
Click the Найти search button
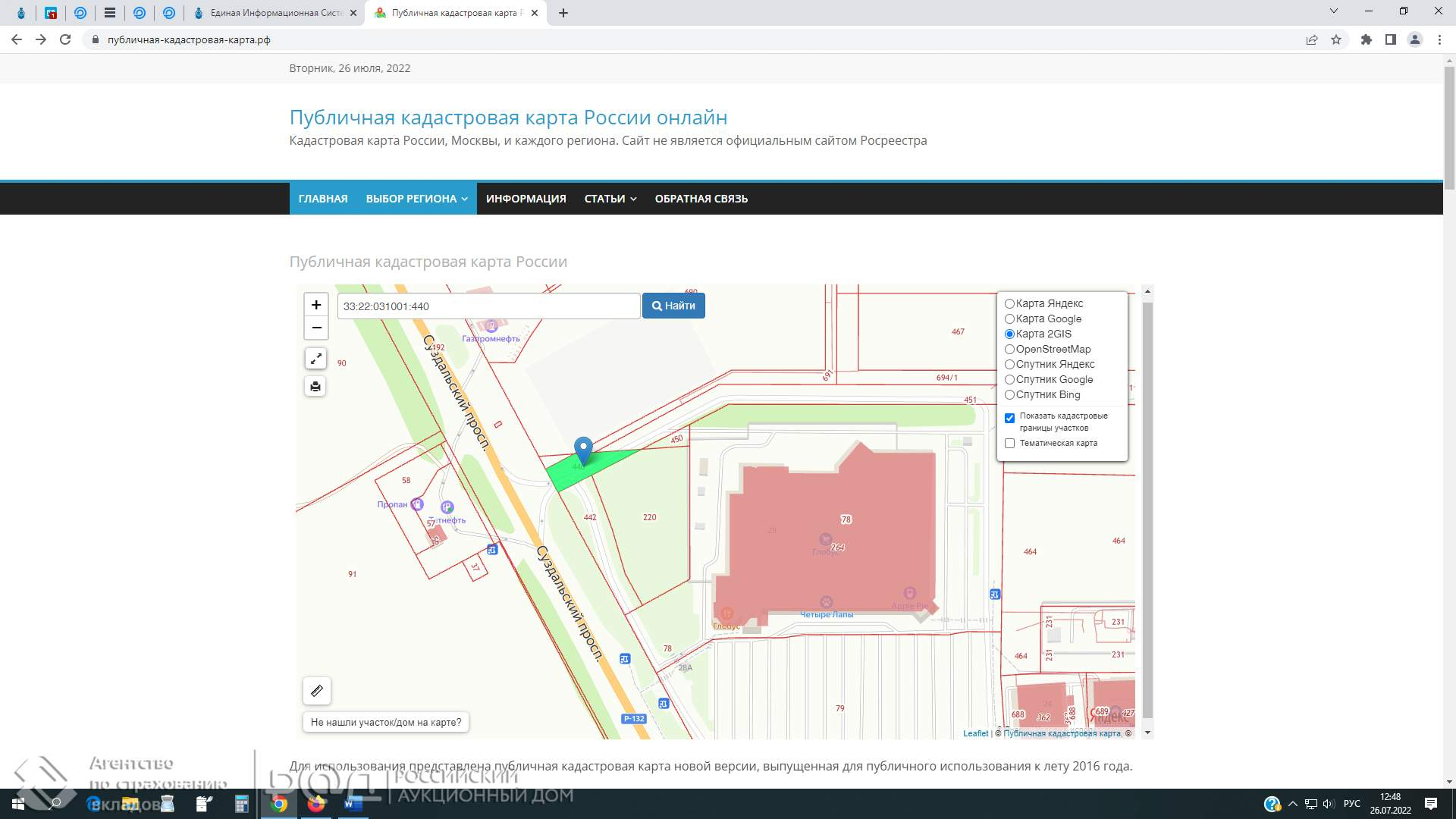pyautogui.click(x=673, y=306)
